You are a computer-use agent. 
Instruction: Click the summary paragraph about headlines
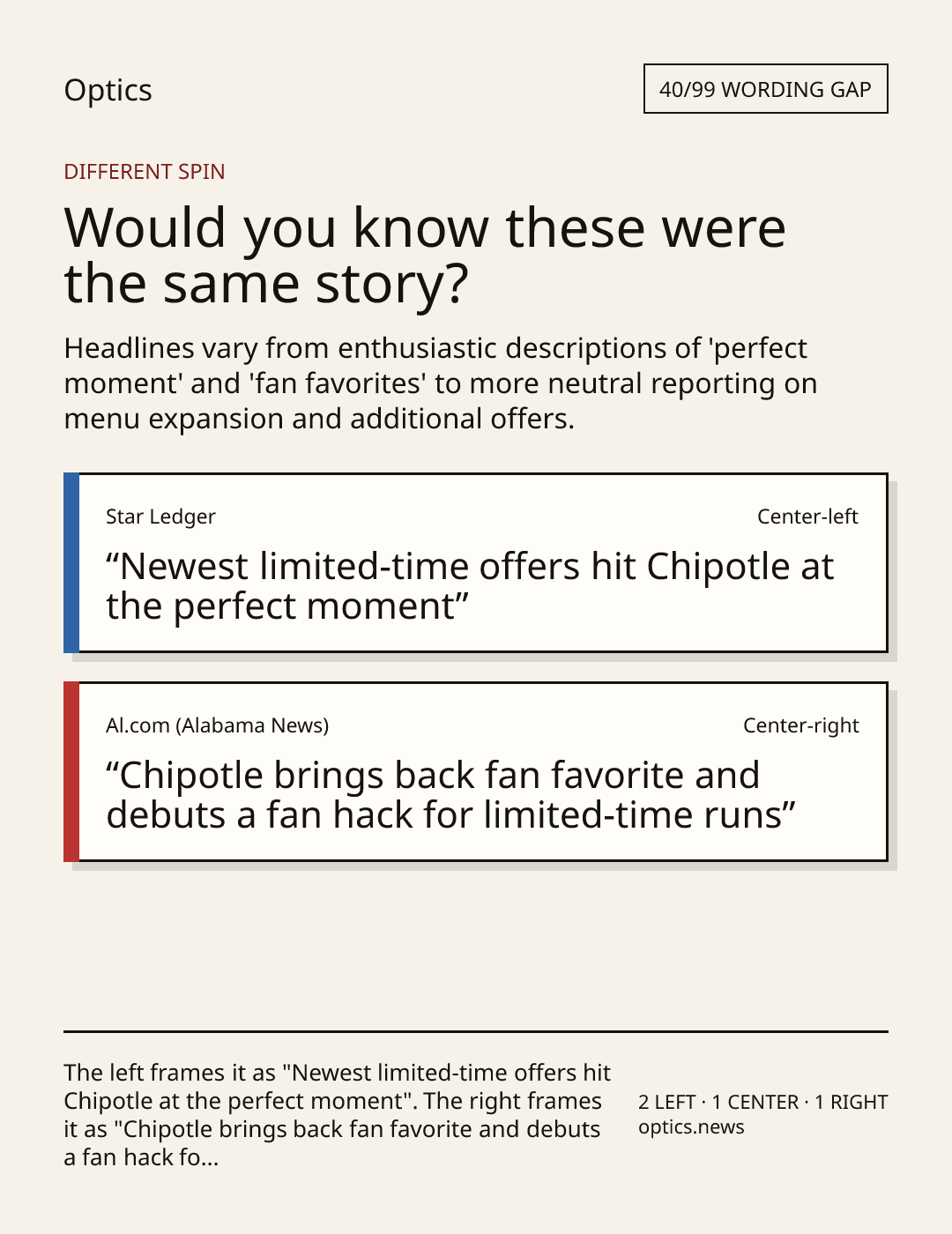[441, 383]
